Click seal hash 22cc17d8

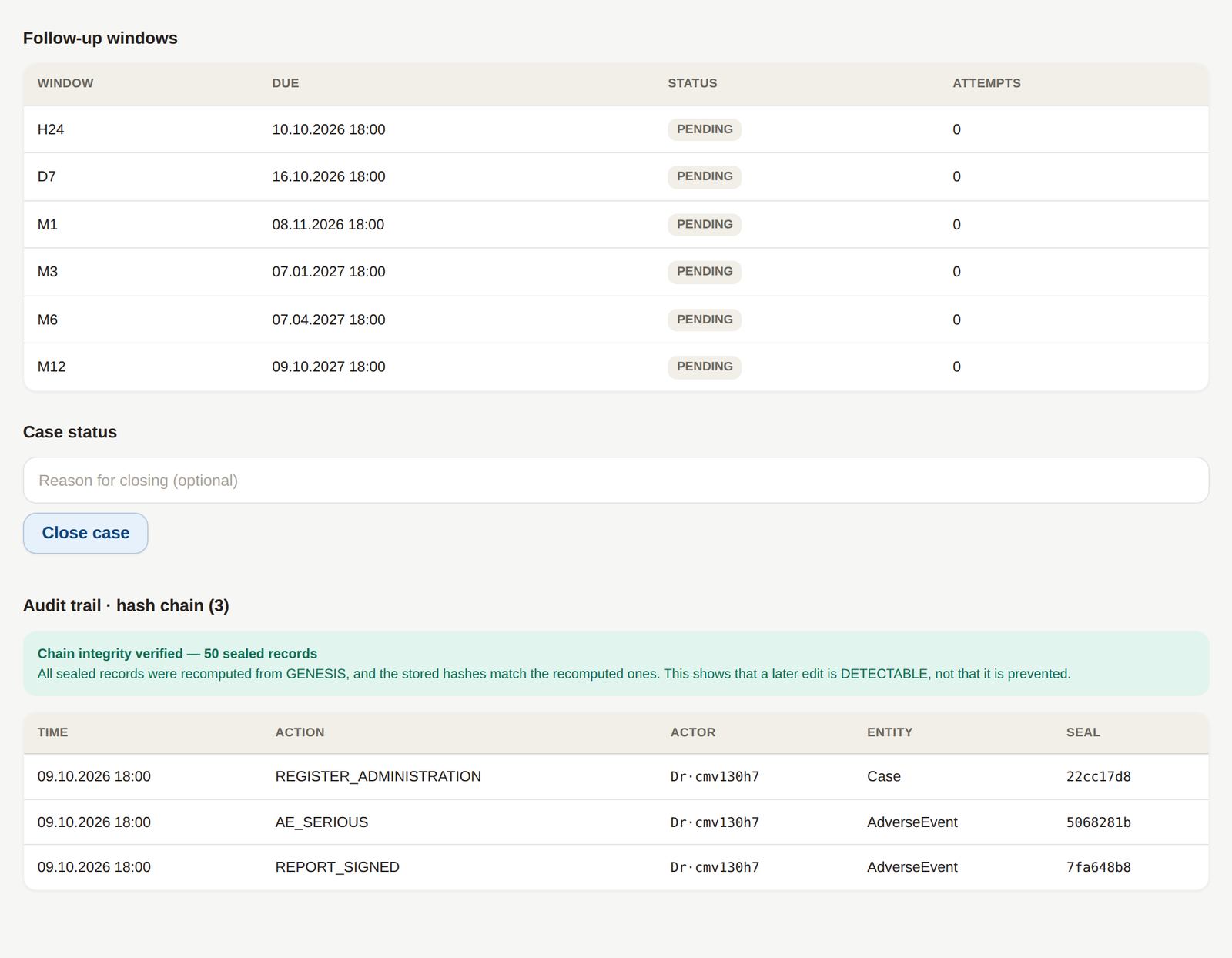[1099, 776]
